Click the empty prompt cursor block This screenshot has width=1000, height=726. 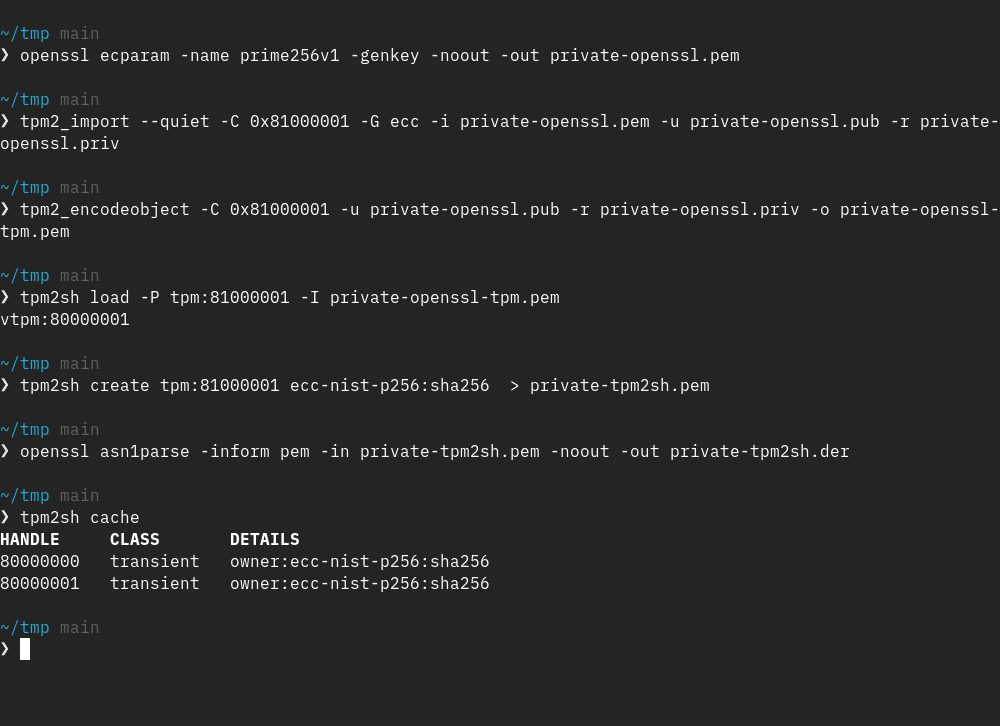click(x=25, y=649)
